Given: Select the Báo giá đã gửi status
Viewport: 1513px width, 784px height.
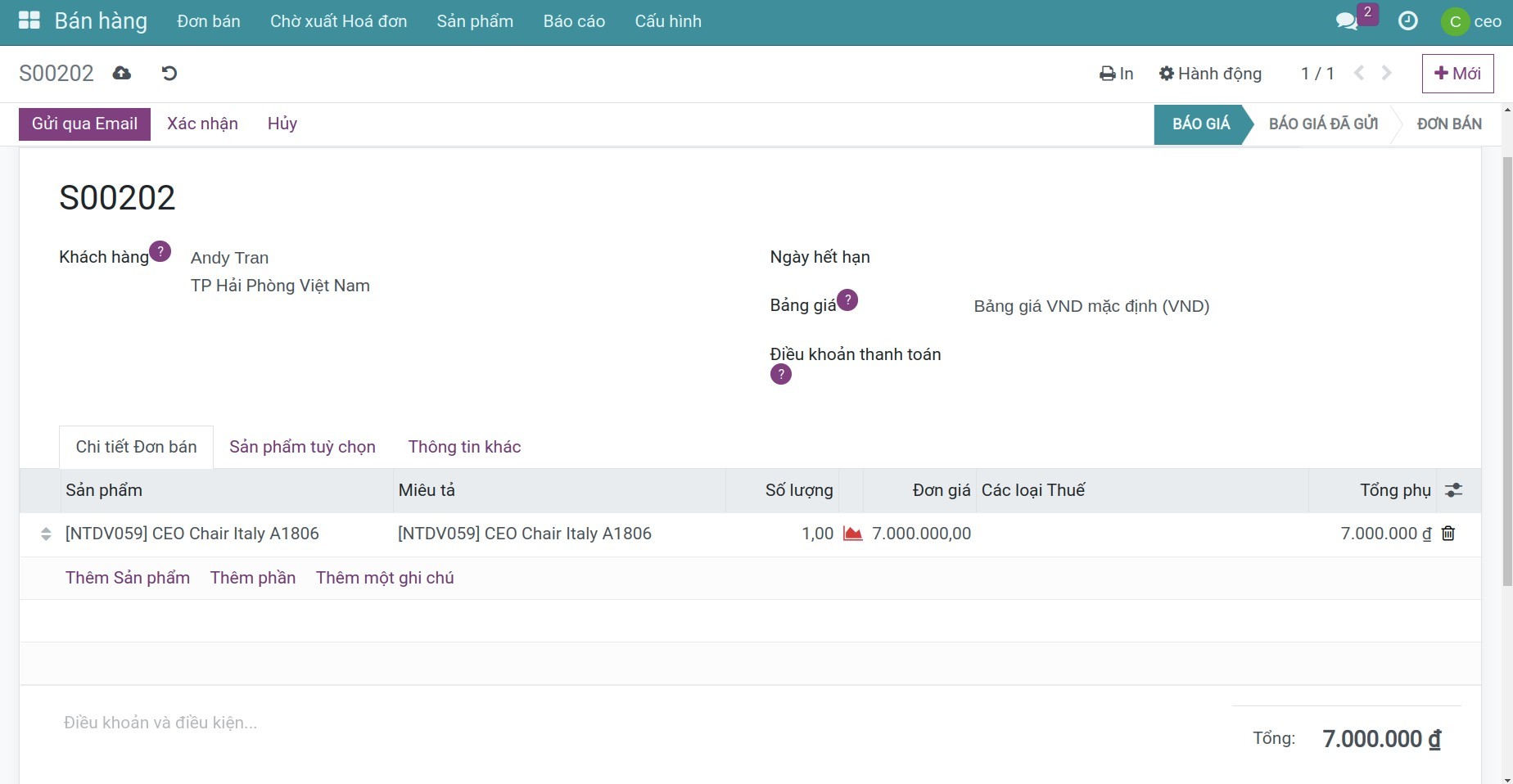Looking at the screenshot, I should [1322, 124].
